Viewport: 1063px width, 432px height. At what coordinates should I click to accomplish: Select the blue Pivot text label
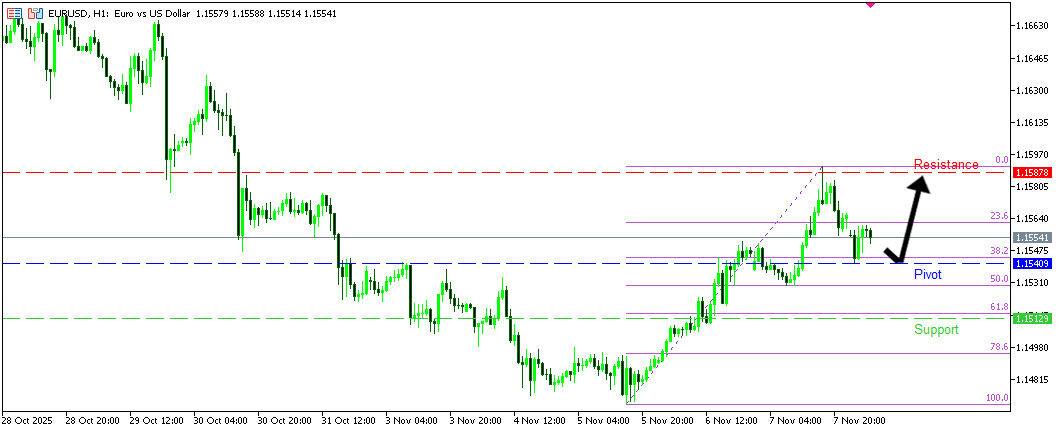[x=927, y=274]
